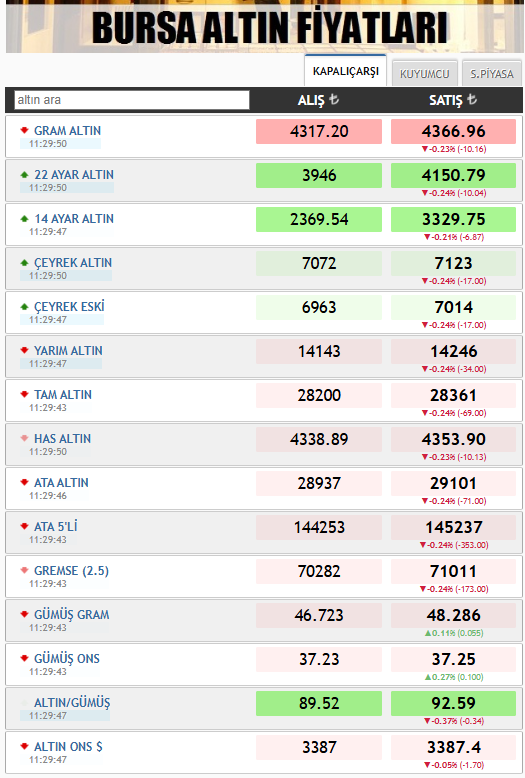Open the KUYUMCU tab
The height and width of the screenshot is (778, 525).
(424, 74)
